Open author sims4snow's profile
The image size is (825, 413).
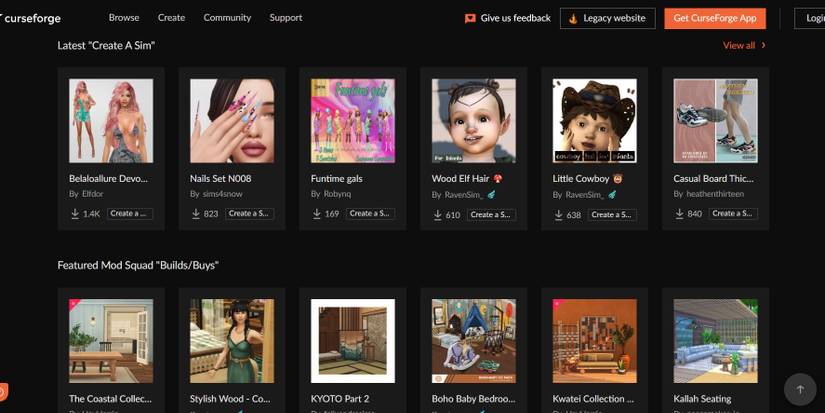coord(223,194)
